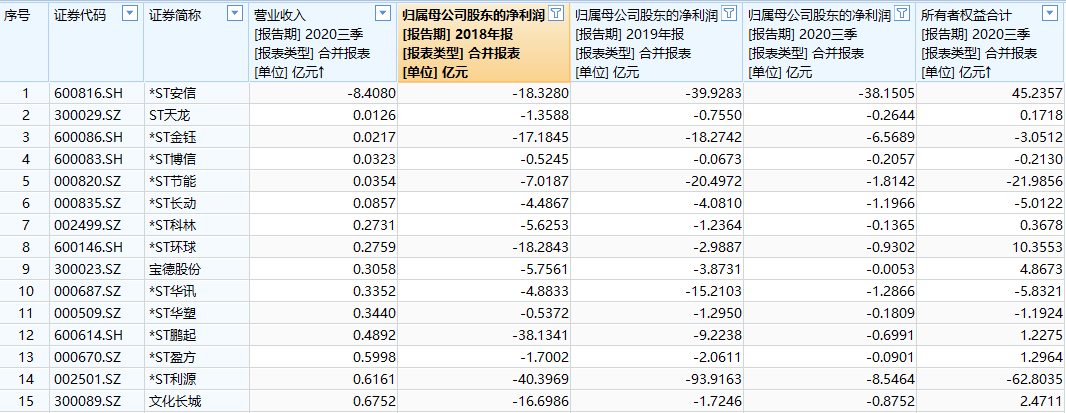Click the 证券简称 header label
Screen dimensions: 1066x413
[175, 15]
